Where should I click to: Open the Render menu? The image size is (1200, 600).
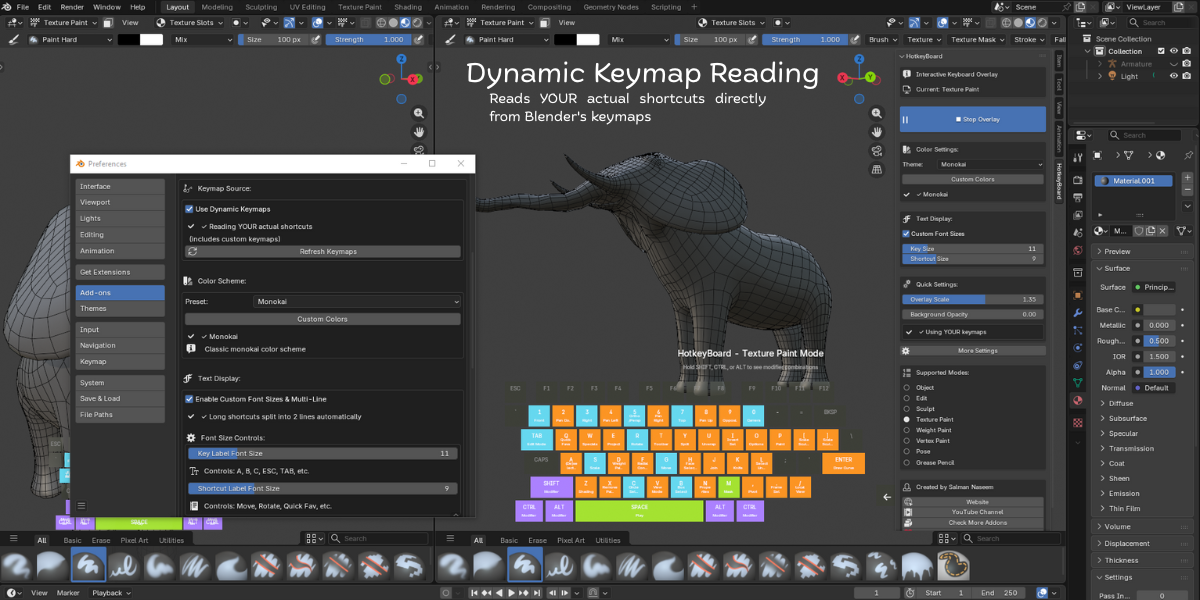click(x=72, y=7)
